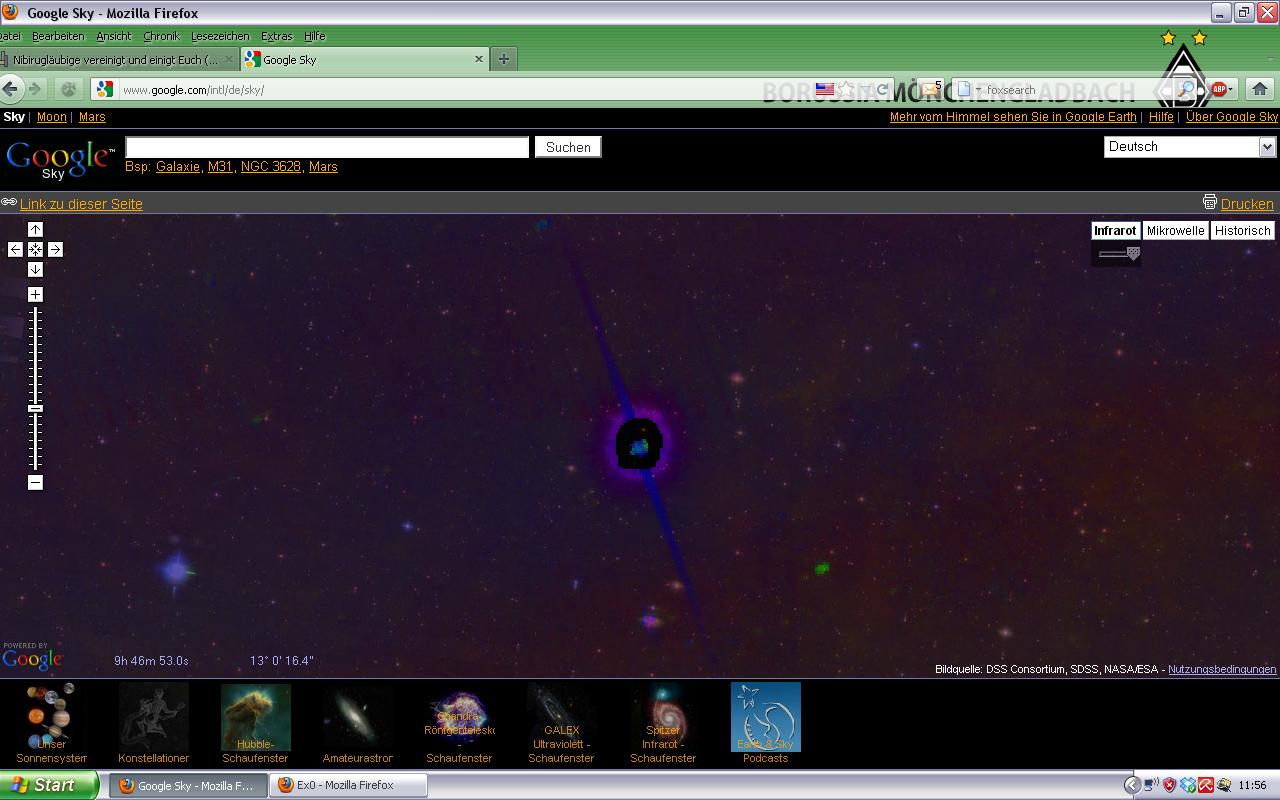Pan the sky map up arrow

coord(35,229)
